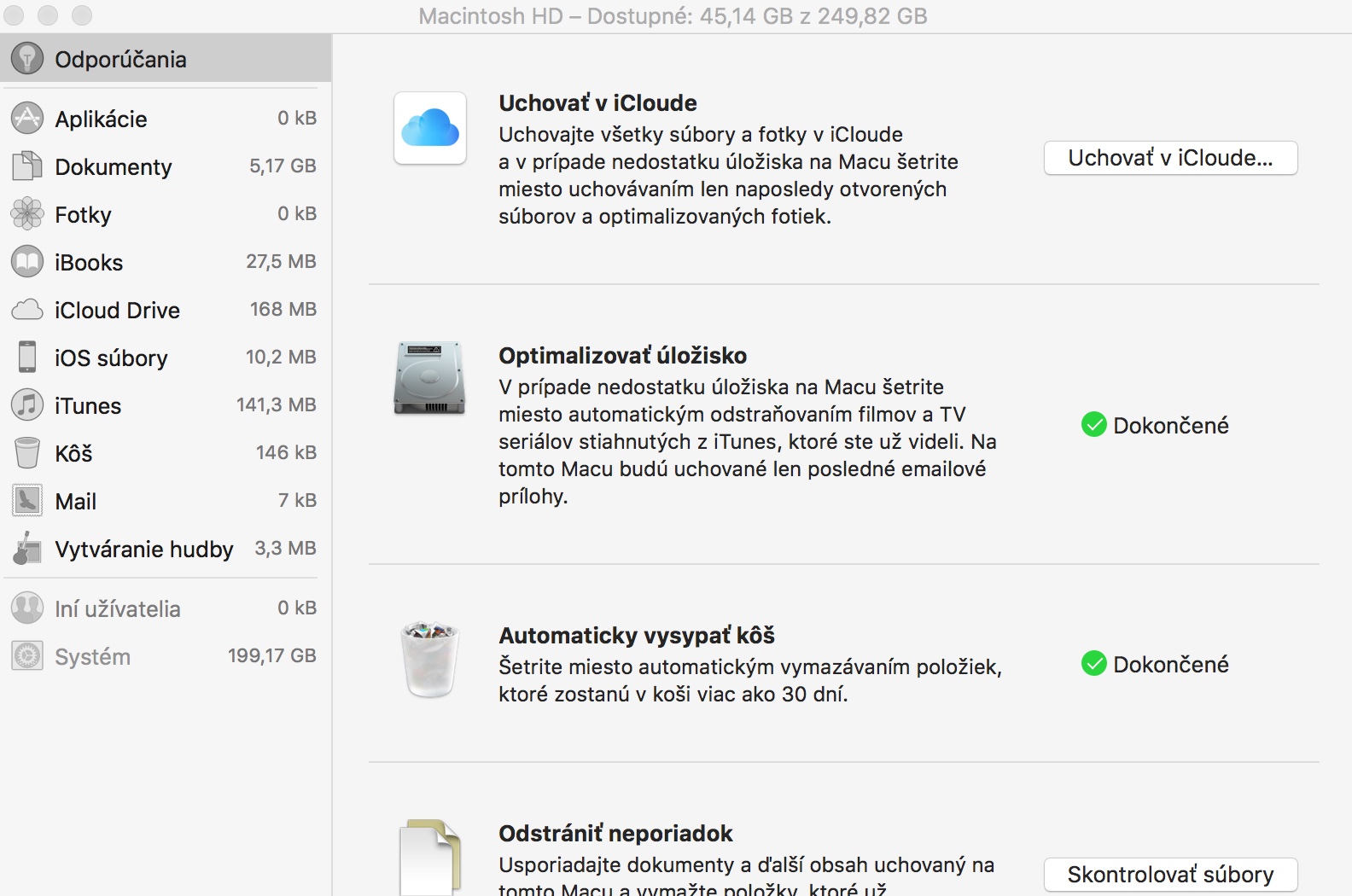Click the Odstrániť neporiadok heading

click(x=616, y=834)
